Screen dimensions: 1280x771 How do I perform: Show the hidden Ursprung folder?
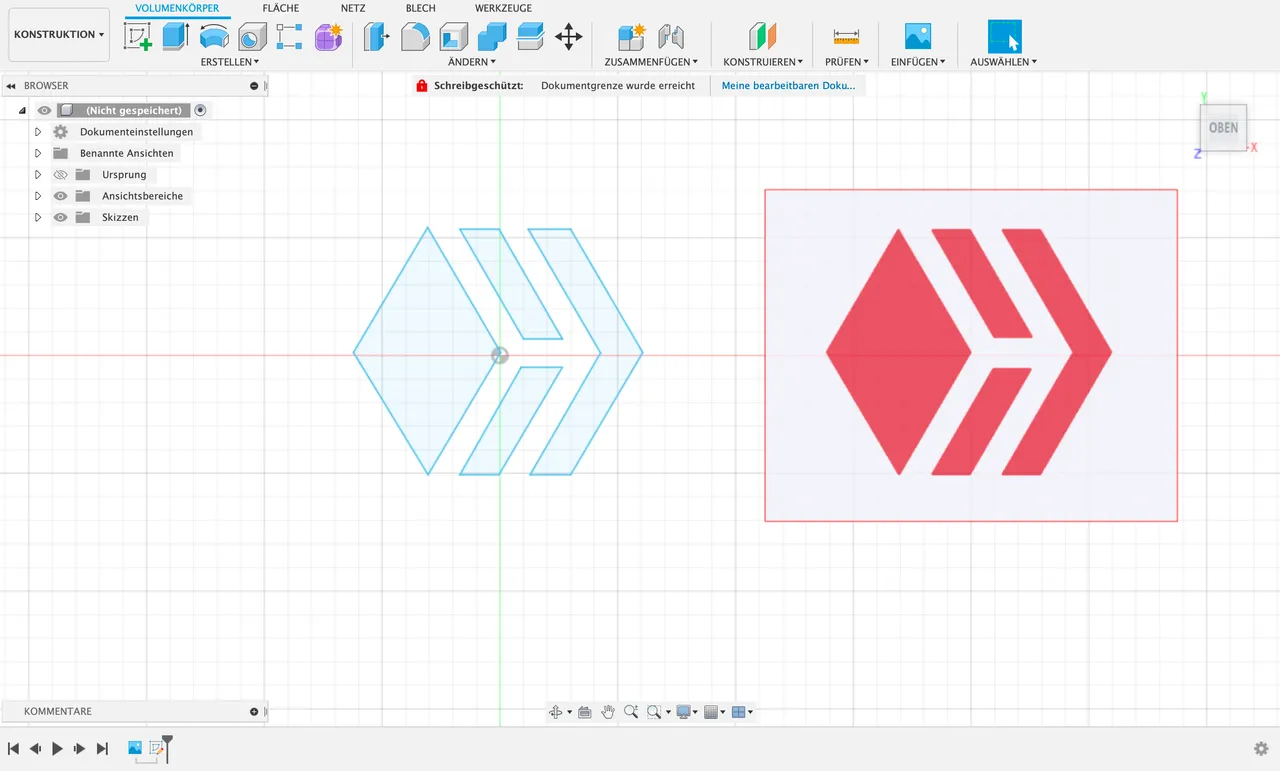[60, 175]
